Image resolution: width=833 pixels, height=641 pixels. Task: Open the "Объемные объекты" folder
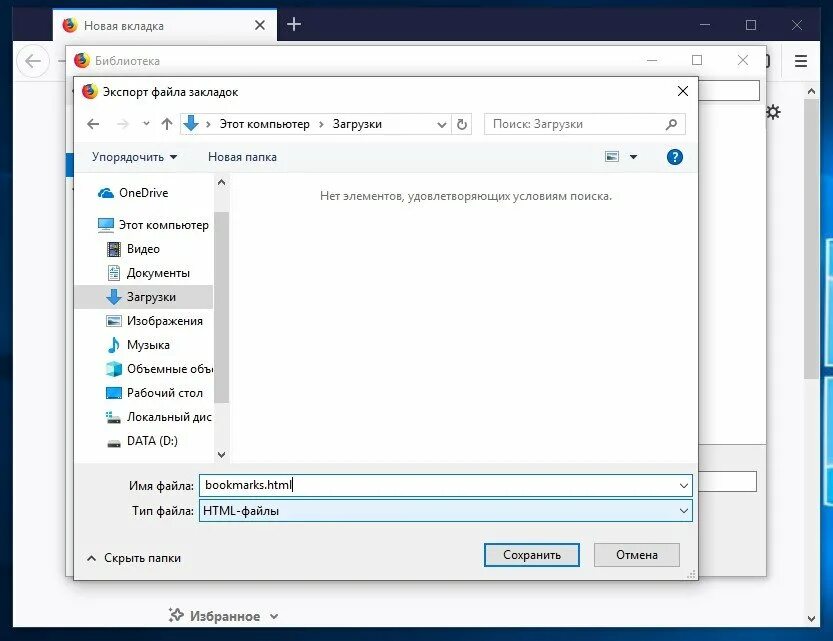159,369
